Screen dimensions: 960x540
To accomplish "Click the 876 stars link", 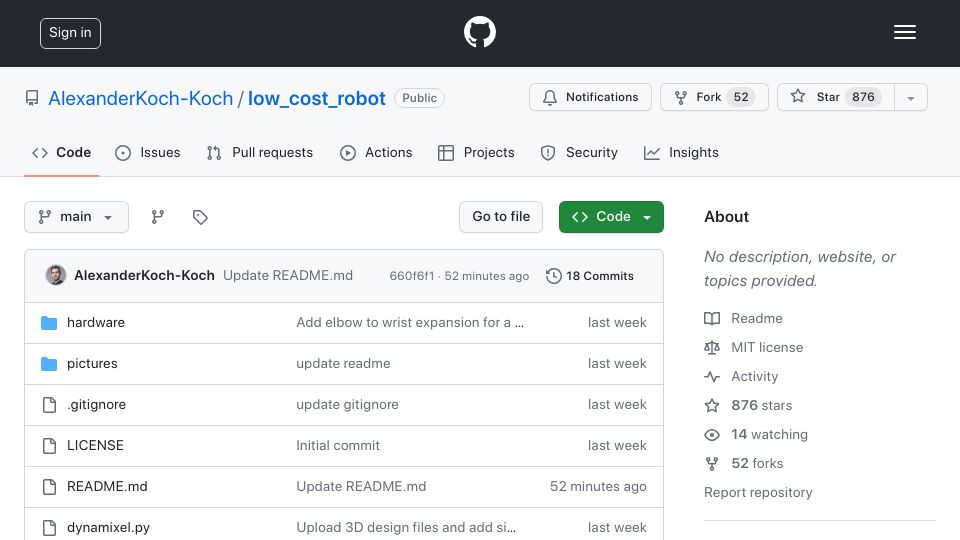I will 762,405.
